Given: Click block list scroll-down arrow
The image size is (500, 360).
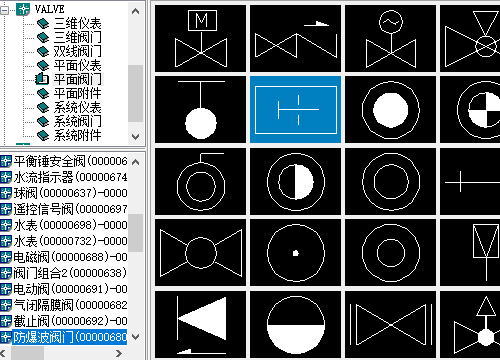Looking at the screenshot, I should tap(135, 337).
